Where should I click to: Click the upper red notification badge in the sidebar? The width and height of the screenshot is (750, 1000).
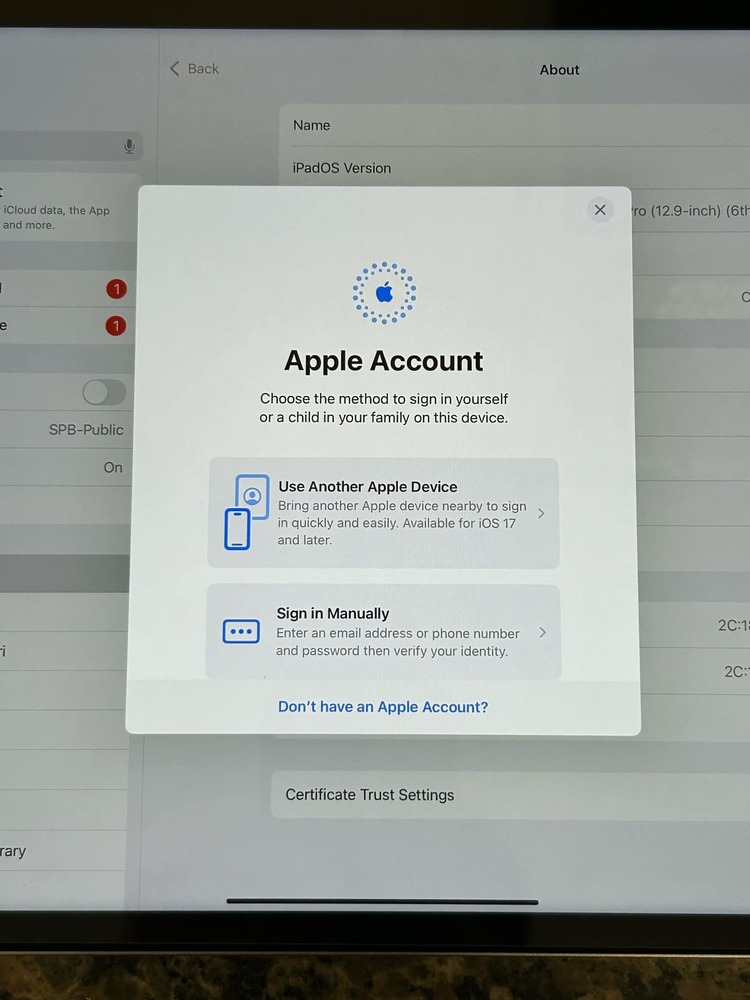(x=116, y=289)
